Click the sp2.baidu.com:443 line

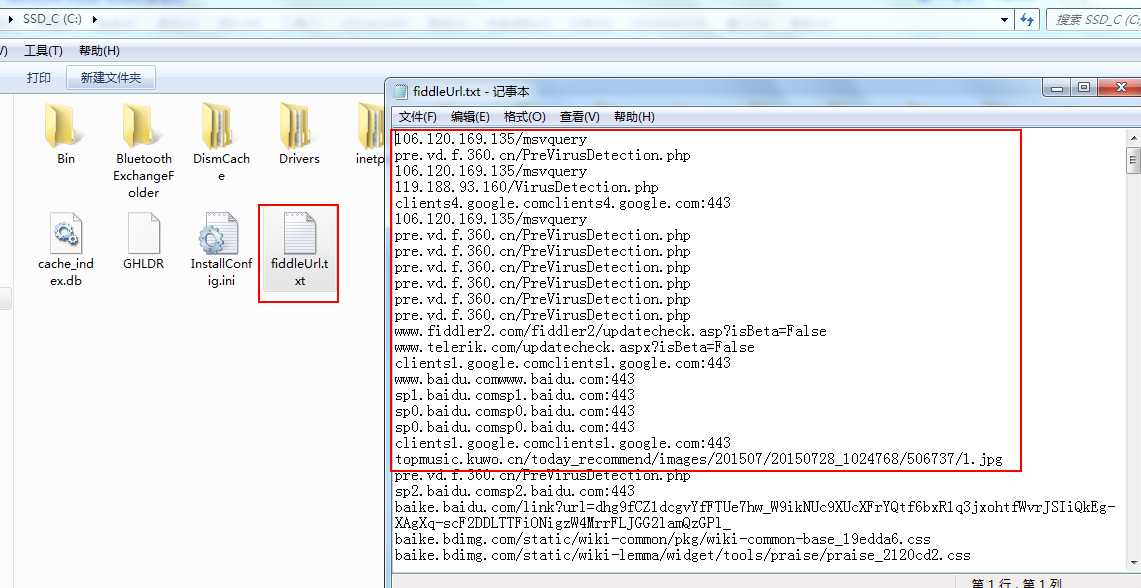click(514, 491)
